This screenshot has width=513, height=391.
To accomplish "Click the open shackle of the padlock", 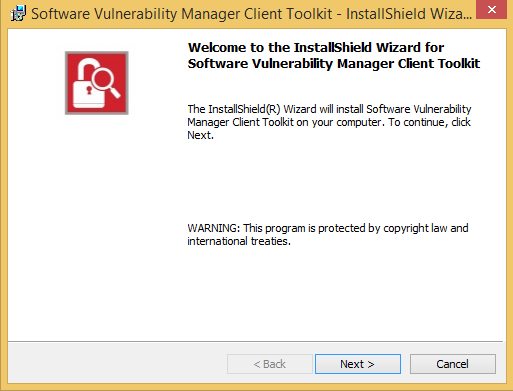I will click(88, 68).
